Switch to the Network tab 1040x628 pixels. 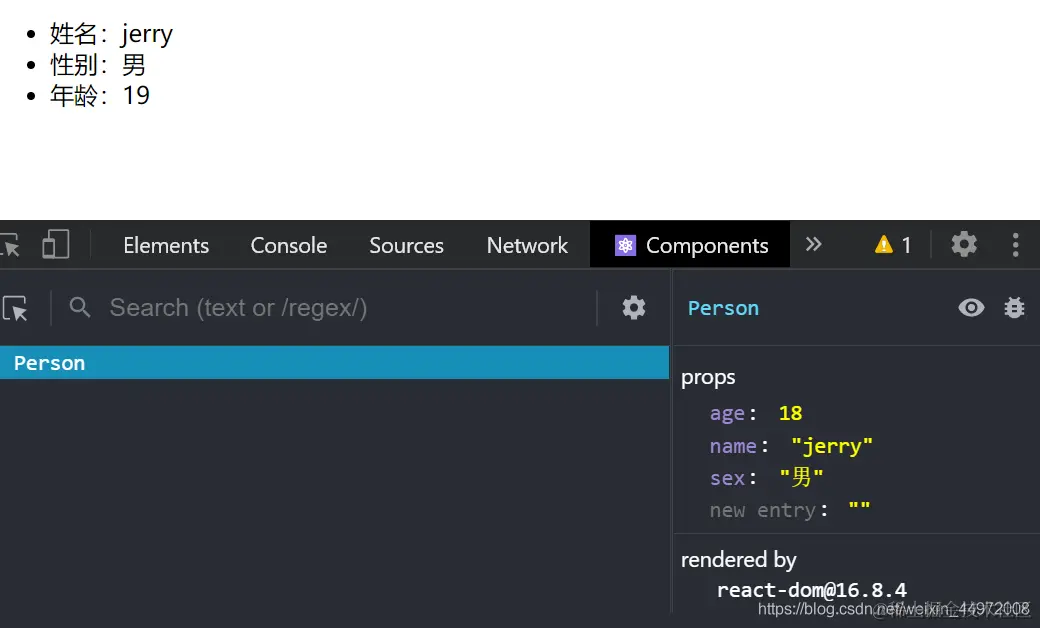click(x=527, y=245)
